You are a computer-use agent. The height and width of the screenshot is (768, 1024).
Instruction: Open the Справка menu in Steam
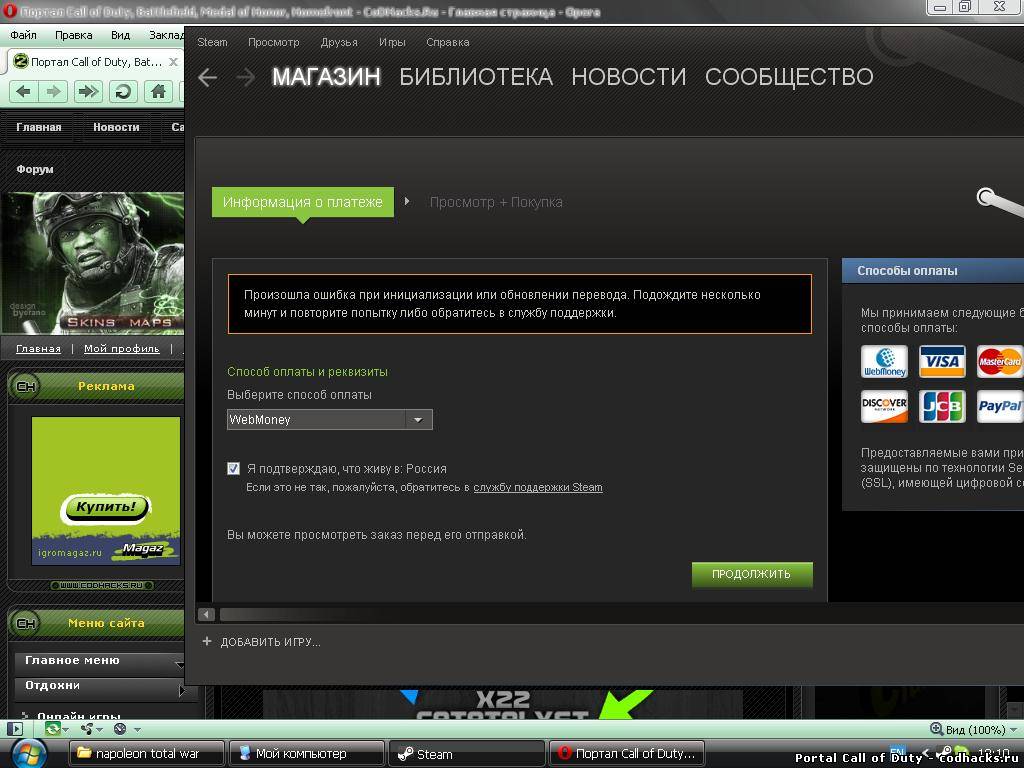click(x=447, y=42)
